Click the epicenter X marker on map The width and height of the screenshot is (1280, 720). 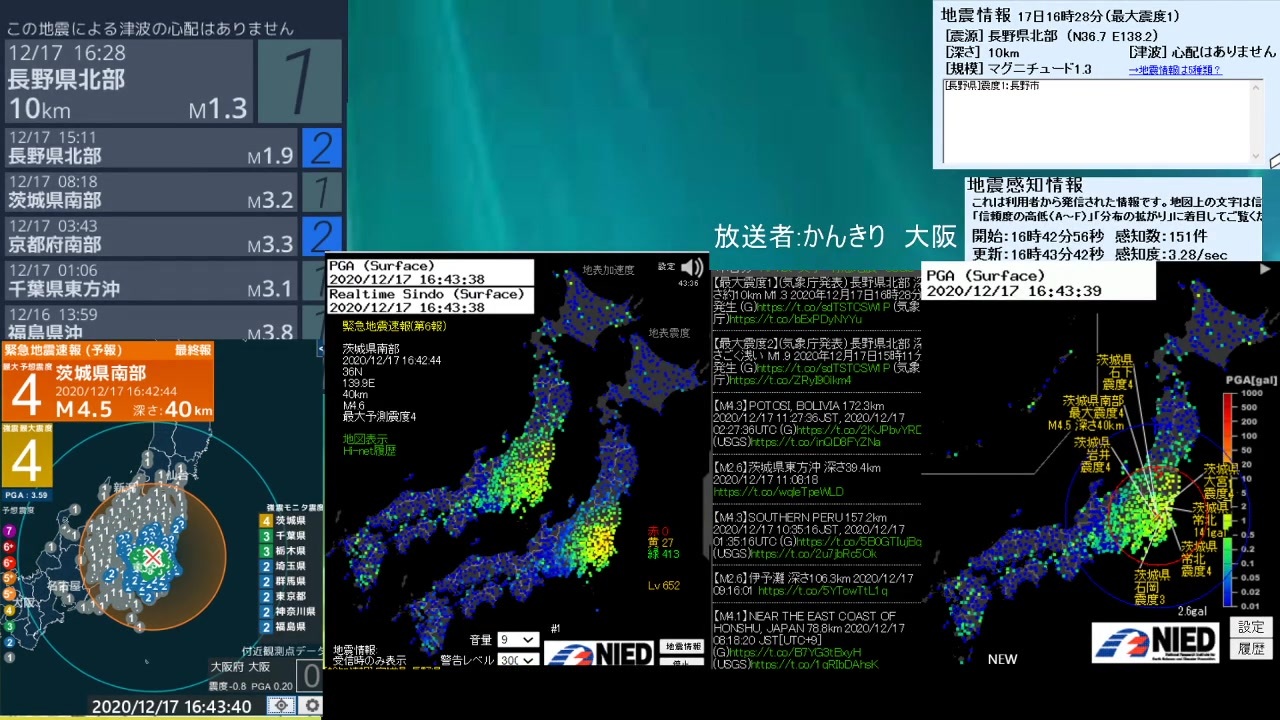point(152,557)
